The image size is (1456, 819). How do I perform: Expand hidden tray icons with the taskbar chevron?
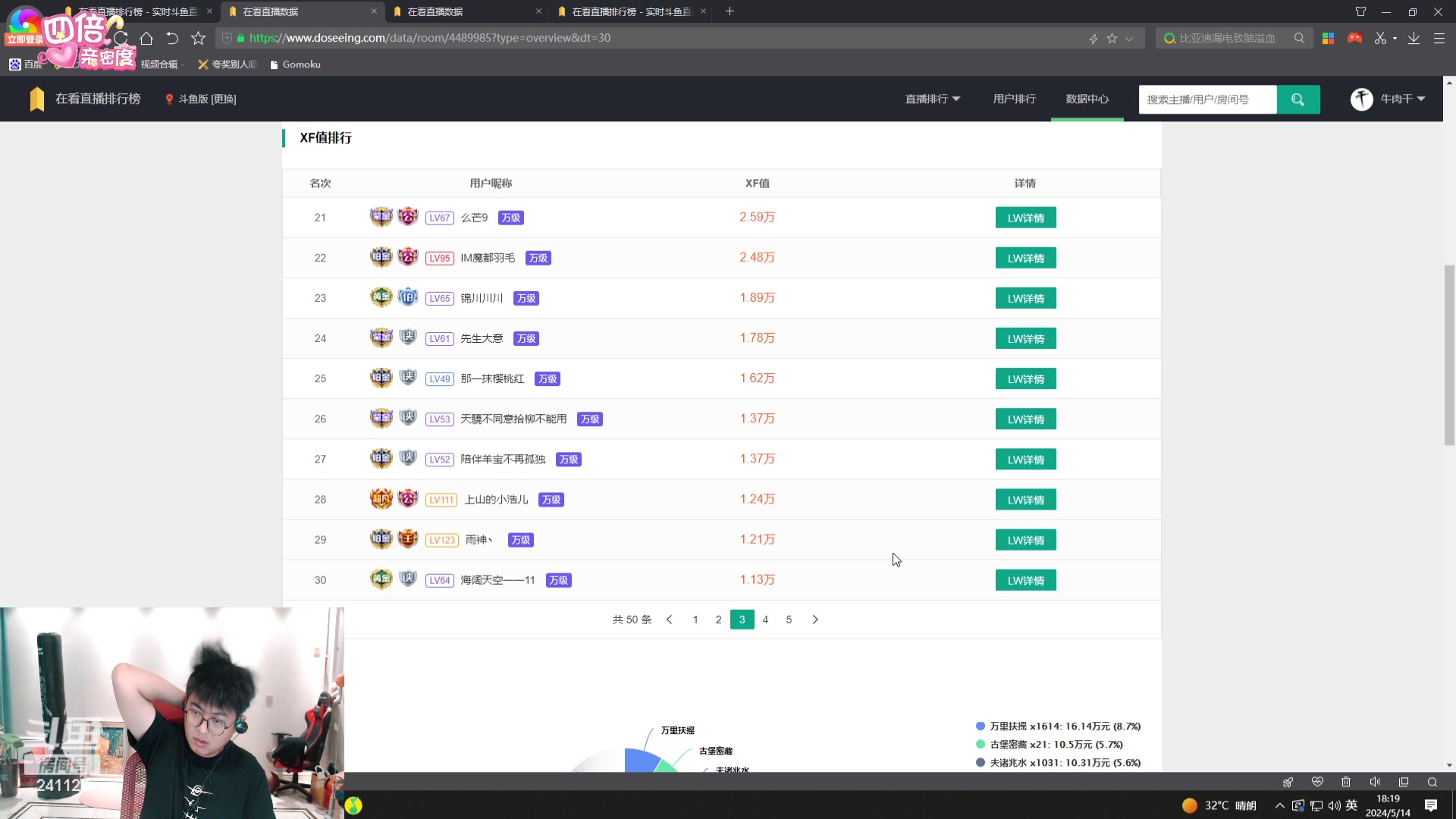(1280, 806)
